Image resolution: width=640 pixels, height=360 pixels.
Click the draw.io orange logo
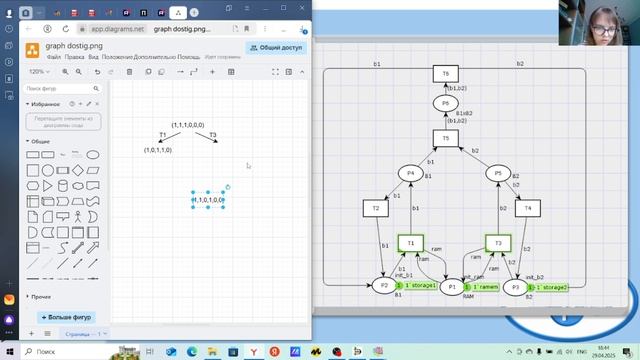tap(33, 50)
